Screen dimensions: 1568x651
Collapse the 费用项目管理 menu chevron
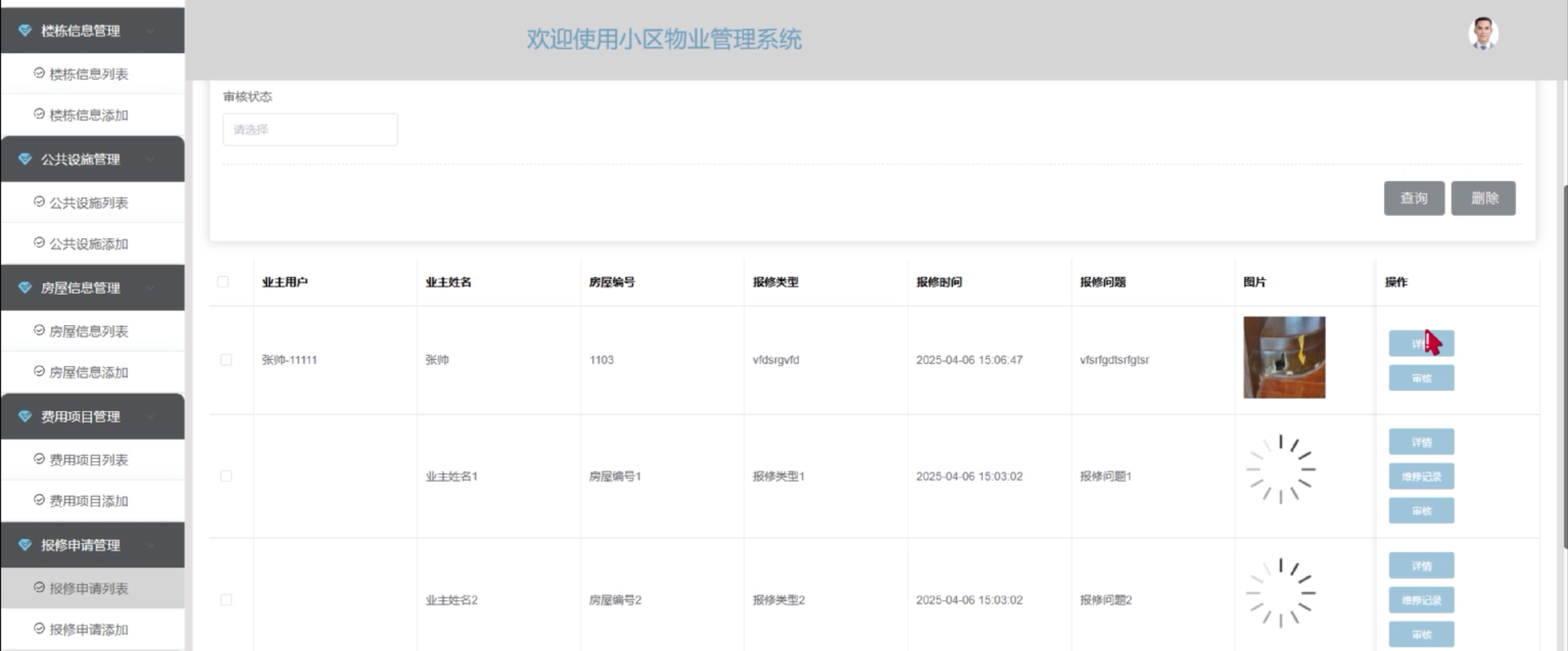(150, 416)
